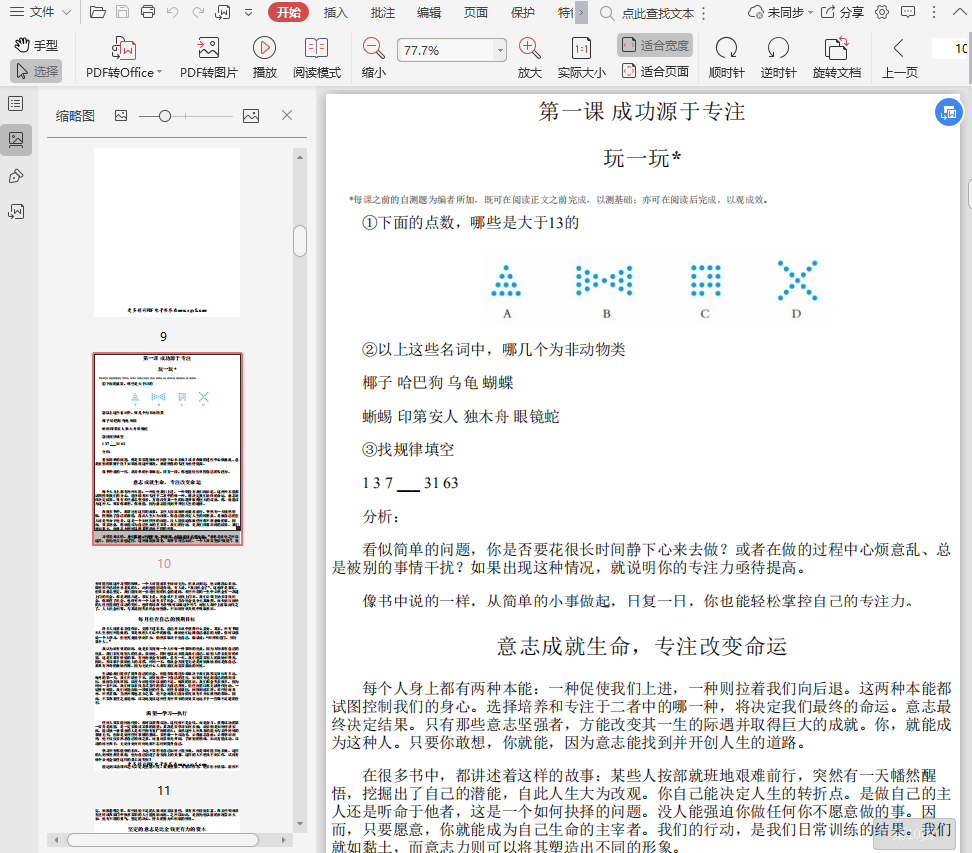Open the thumbnails sidebar icon
This screenshot has width=972, height=853.
[16, 139]
